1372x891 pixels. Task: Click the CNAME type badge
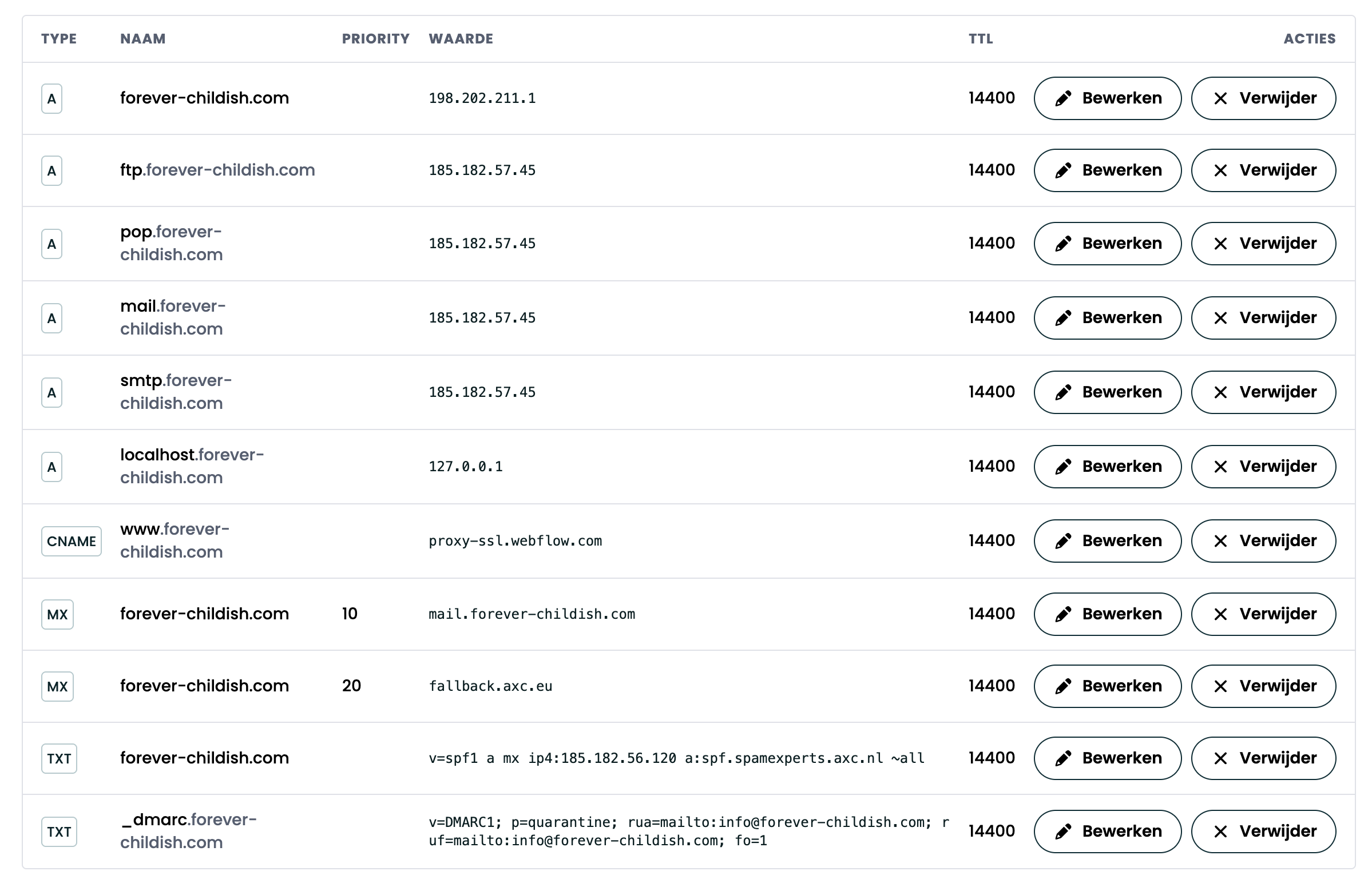(x=72, y=541)
